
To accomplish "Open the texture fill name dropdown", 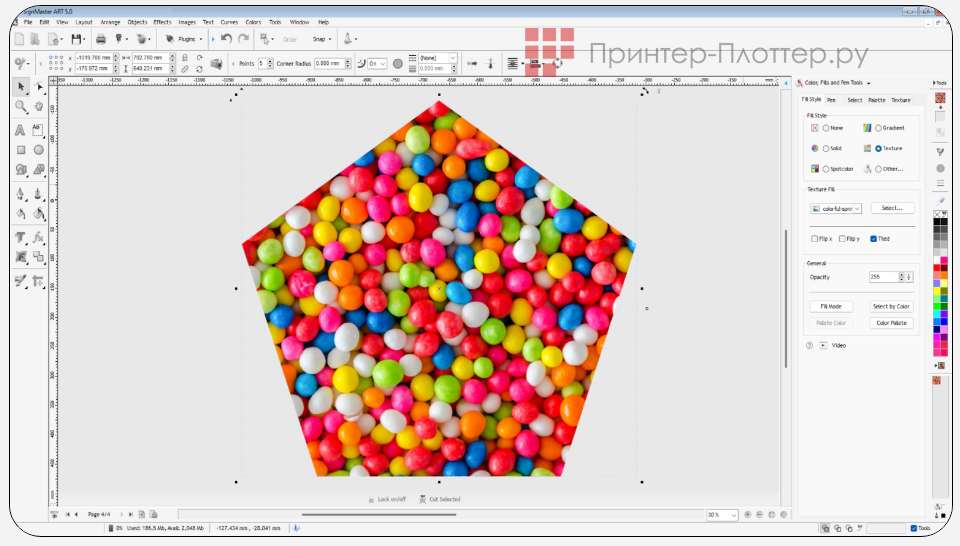I will 836,208.
